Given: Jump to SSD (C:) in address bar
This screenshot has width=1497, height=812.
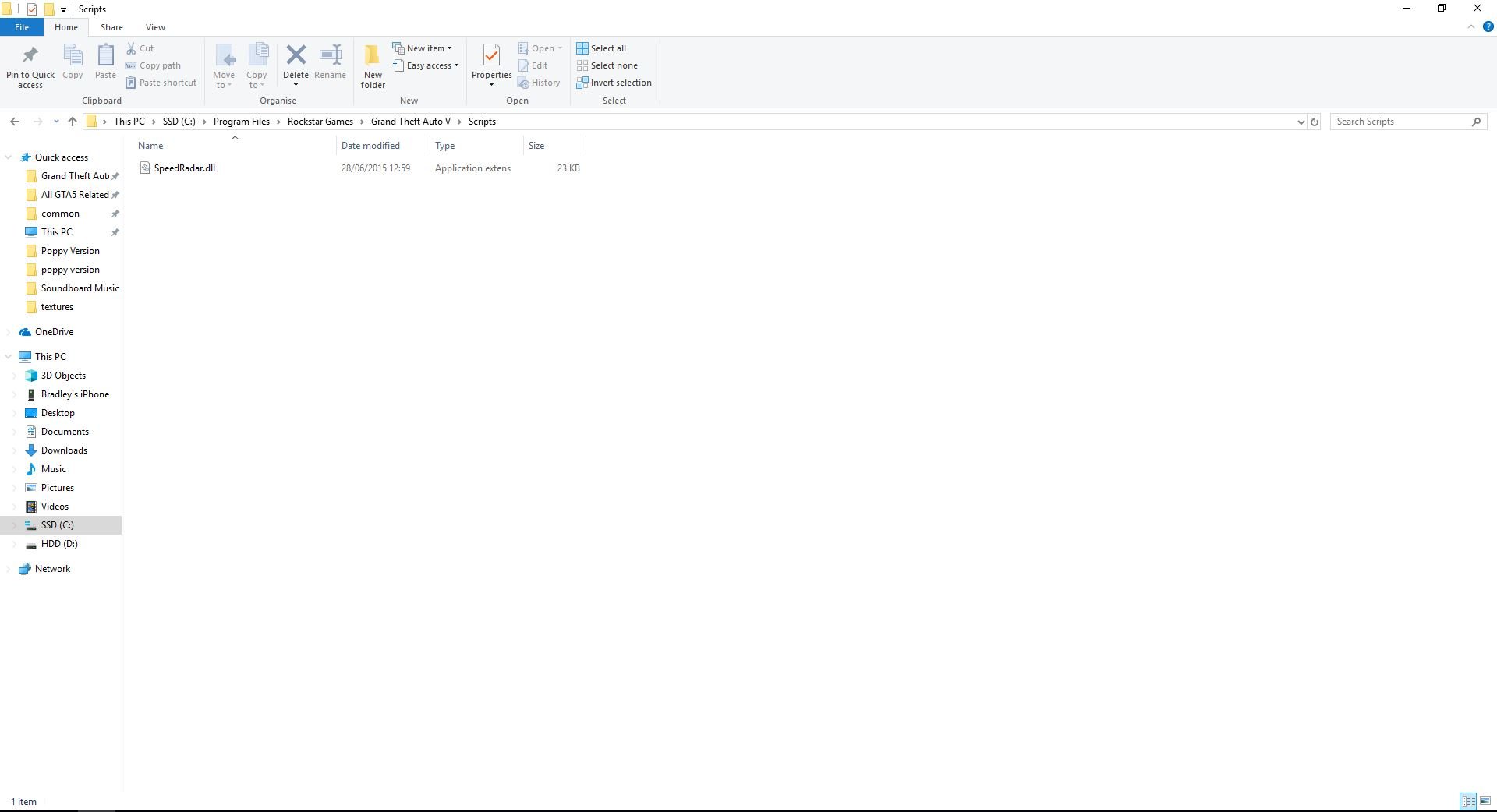Looking at the screenshot, I should (x=179, y=122).
